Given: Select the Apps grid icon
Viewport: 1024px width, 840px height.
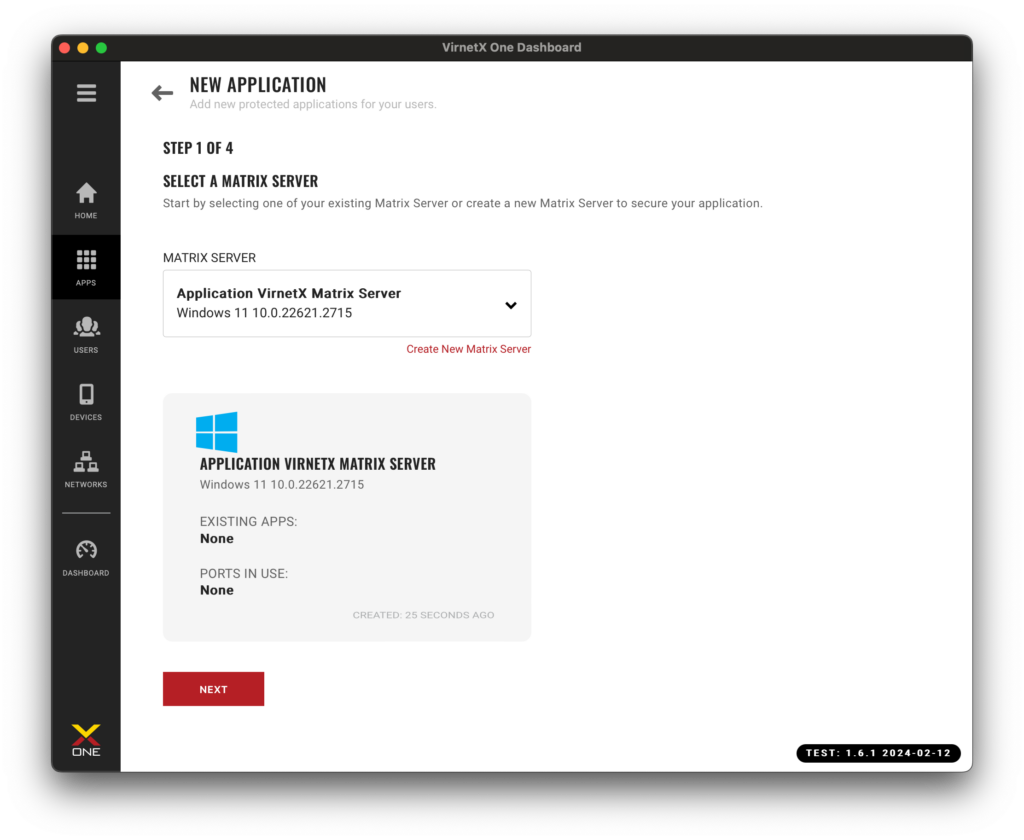Looking at the screenshot, I should pyautogui.click(x=86, y=267).
